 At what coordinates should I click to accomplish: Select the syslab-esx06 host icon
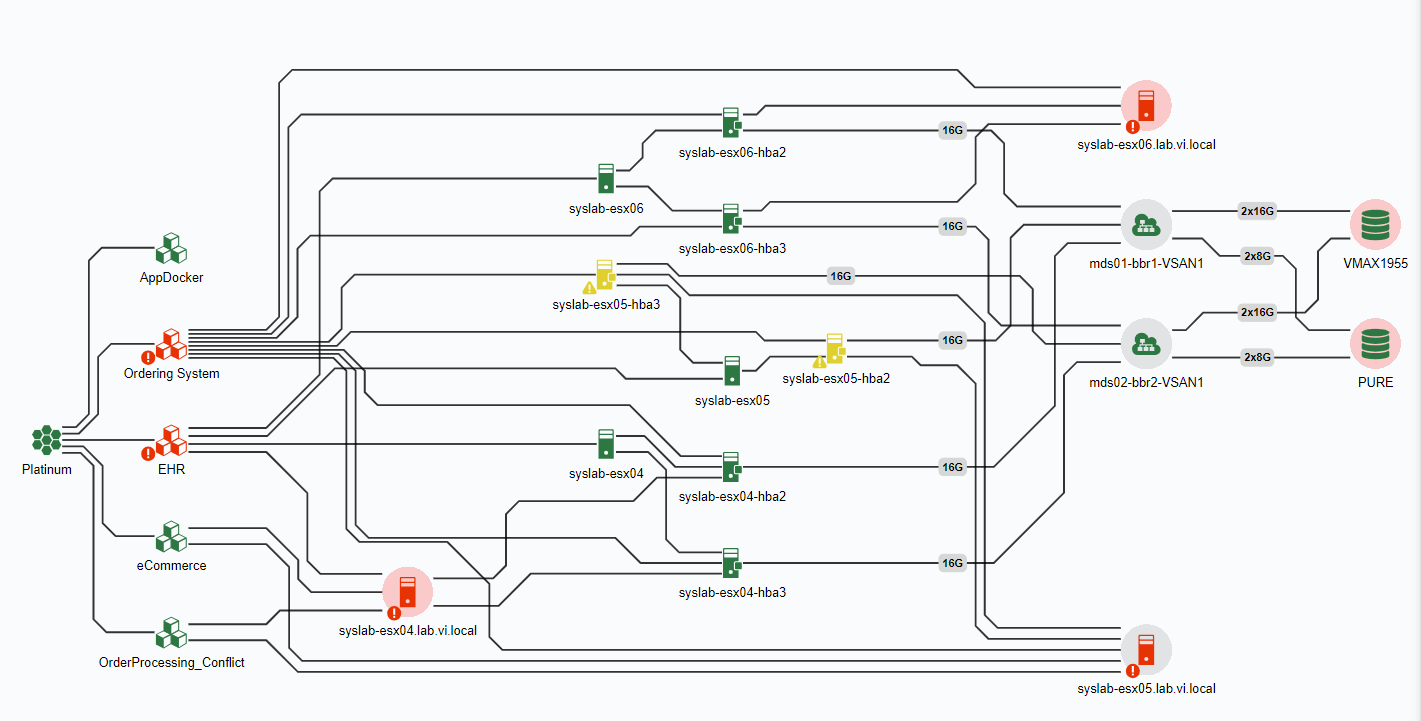(x=606, y=178)
